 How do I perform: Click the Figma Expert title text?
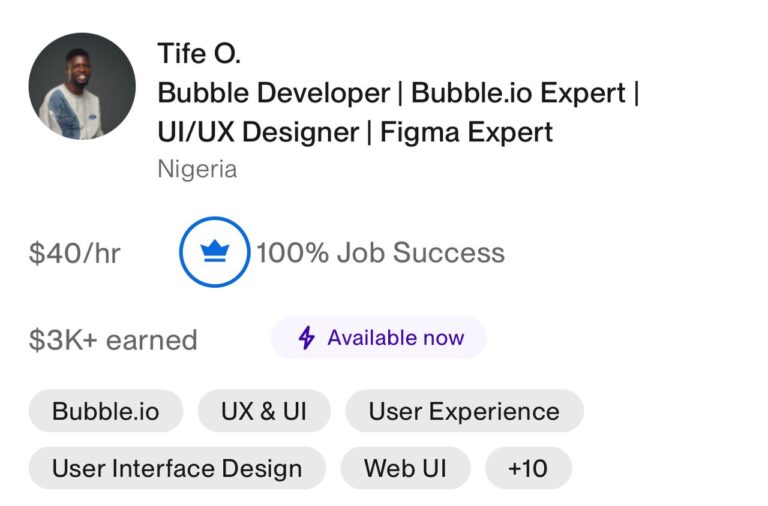(x=466, y=132)
